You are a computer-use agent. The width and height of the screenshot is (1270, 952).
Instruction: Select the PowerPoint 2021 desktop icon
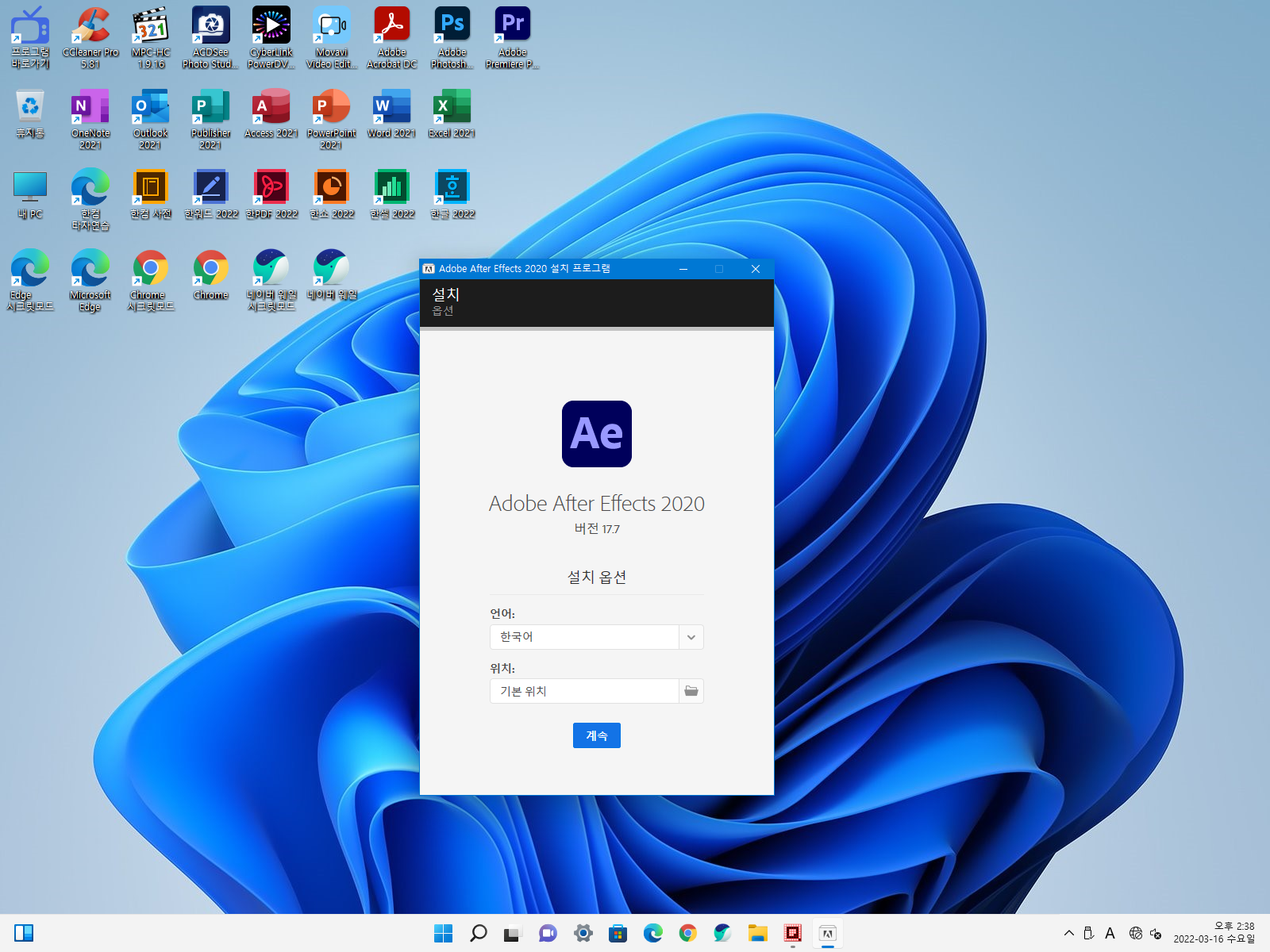tap(332, 119)
